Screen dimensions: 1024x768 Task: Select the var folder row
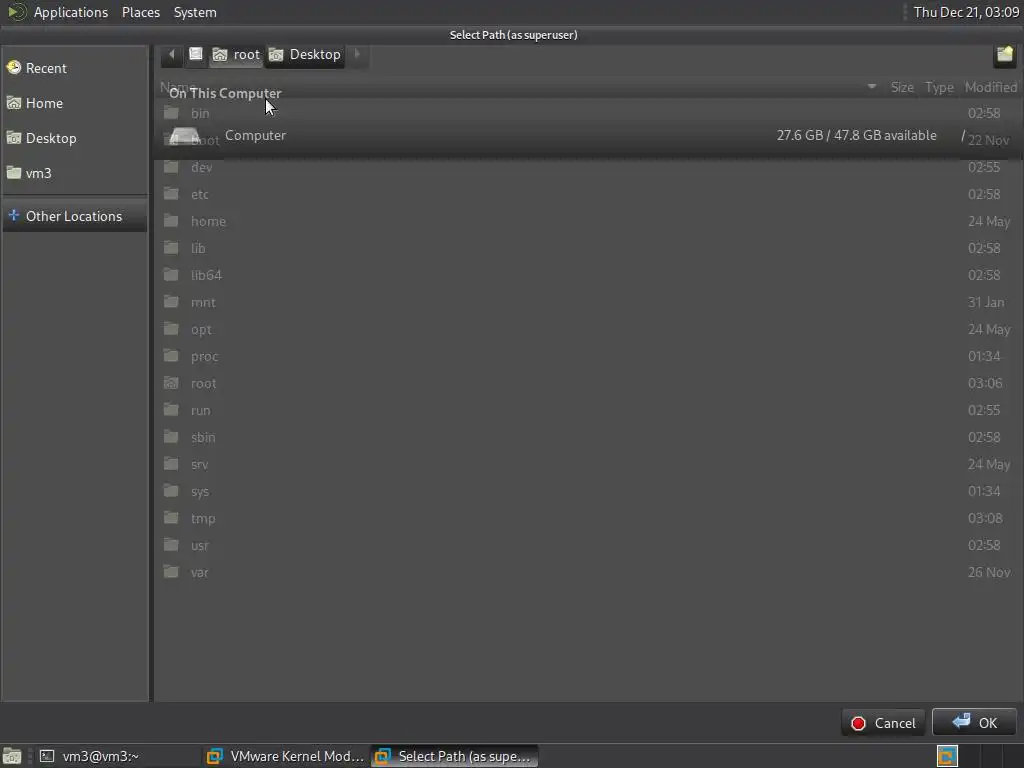[x=589, y=573]
